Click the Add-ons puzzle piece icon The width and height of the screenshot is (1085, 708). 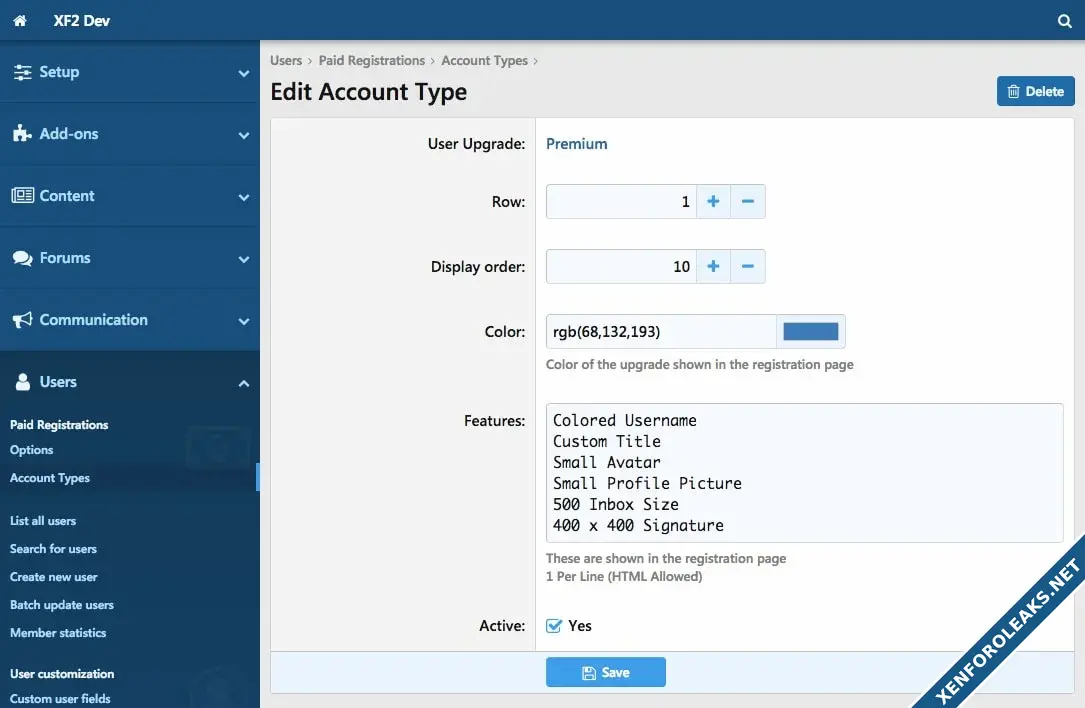pyautogui.click(x=22, y=134)
